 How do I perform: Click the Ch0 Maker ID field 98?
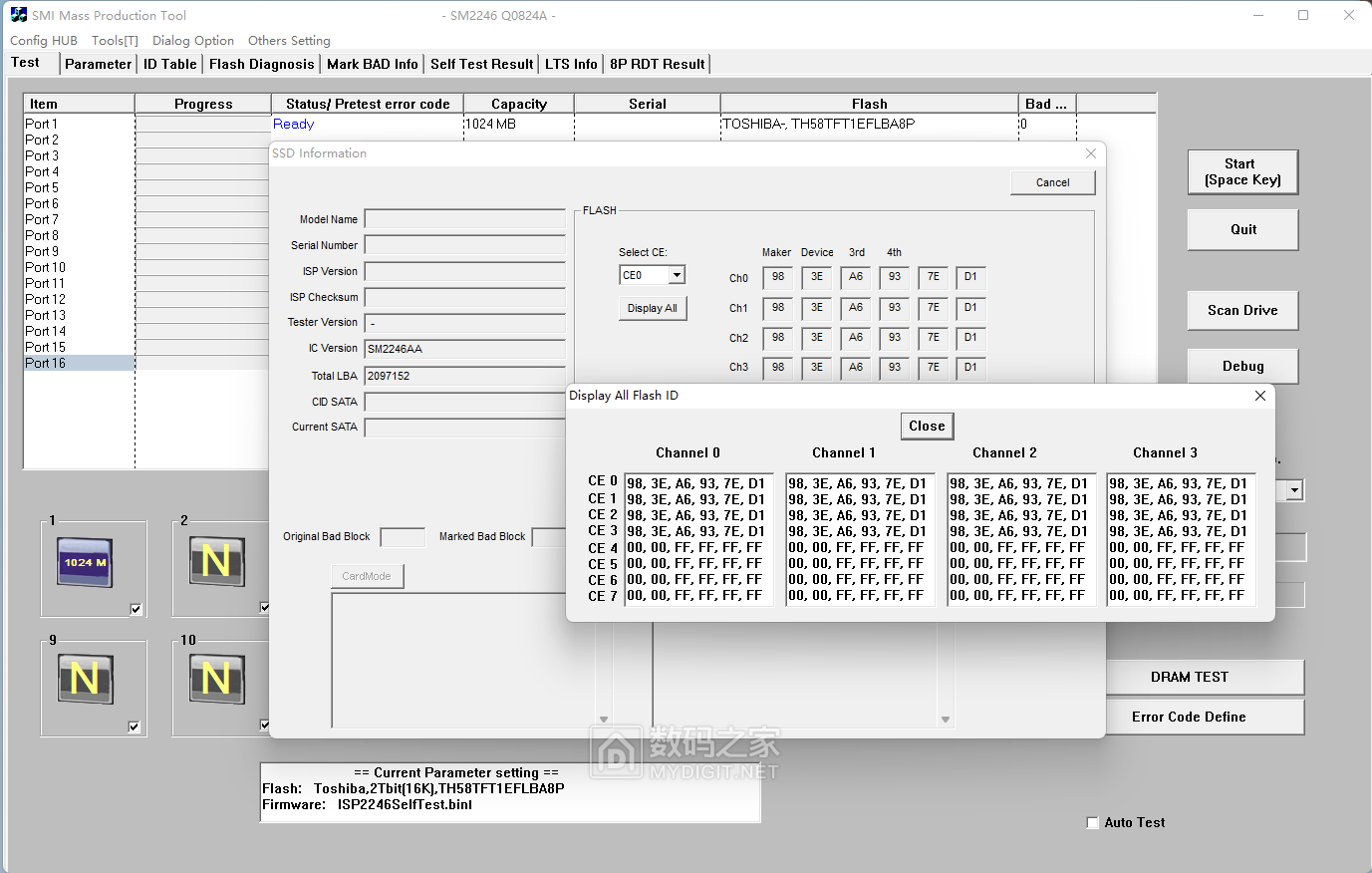pyautogui.click(x=778, y=277)
